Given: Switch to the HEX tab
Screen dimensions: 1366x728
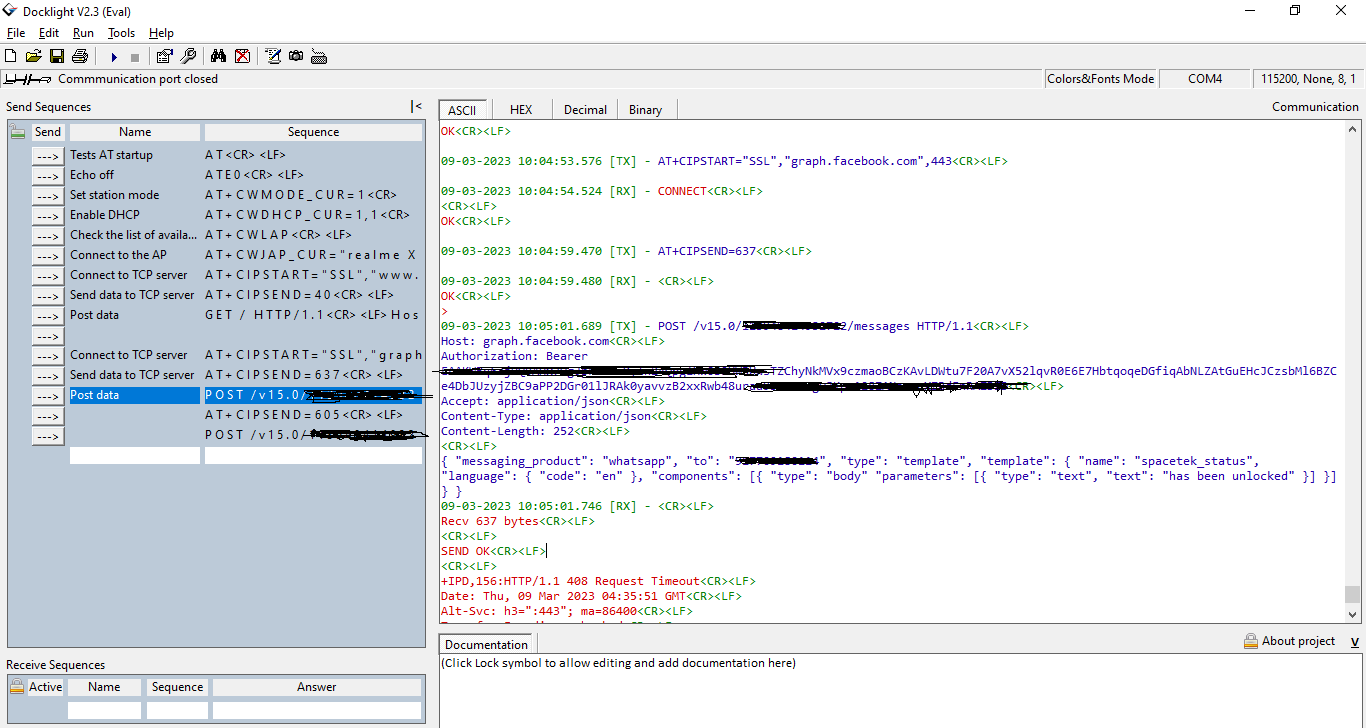Looking at the screenshot, I should point(521,110).
